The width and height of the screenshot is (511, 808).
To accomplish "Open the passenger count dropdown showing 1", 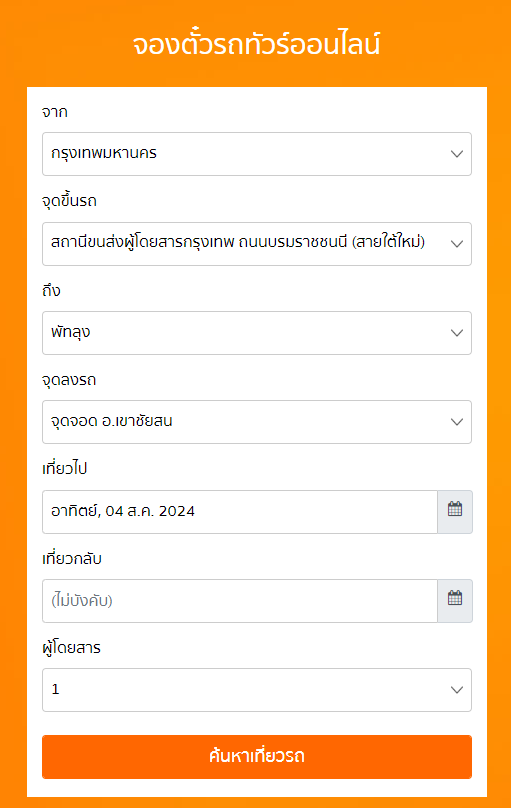I will (x=257, y=690).
